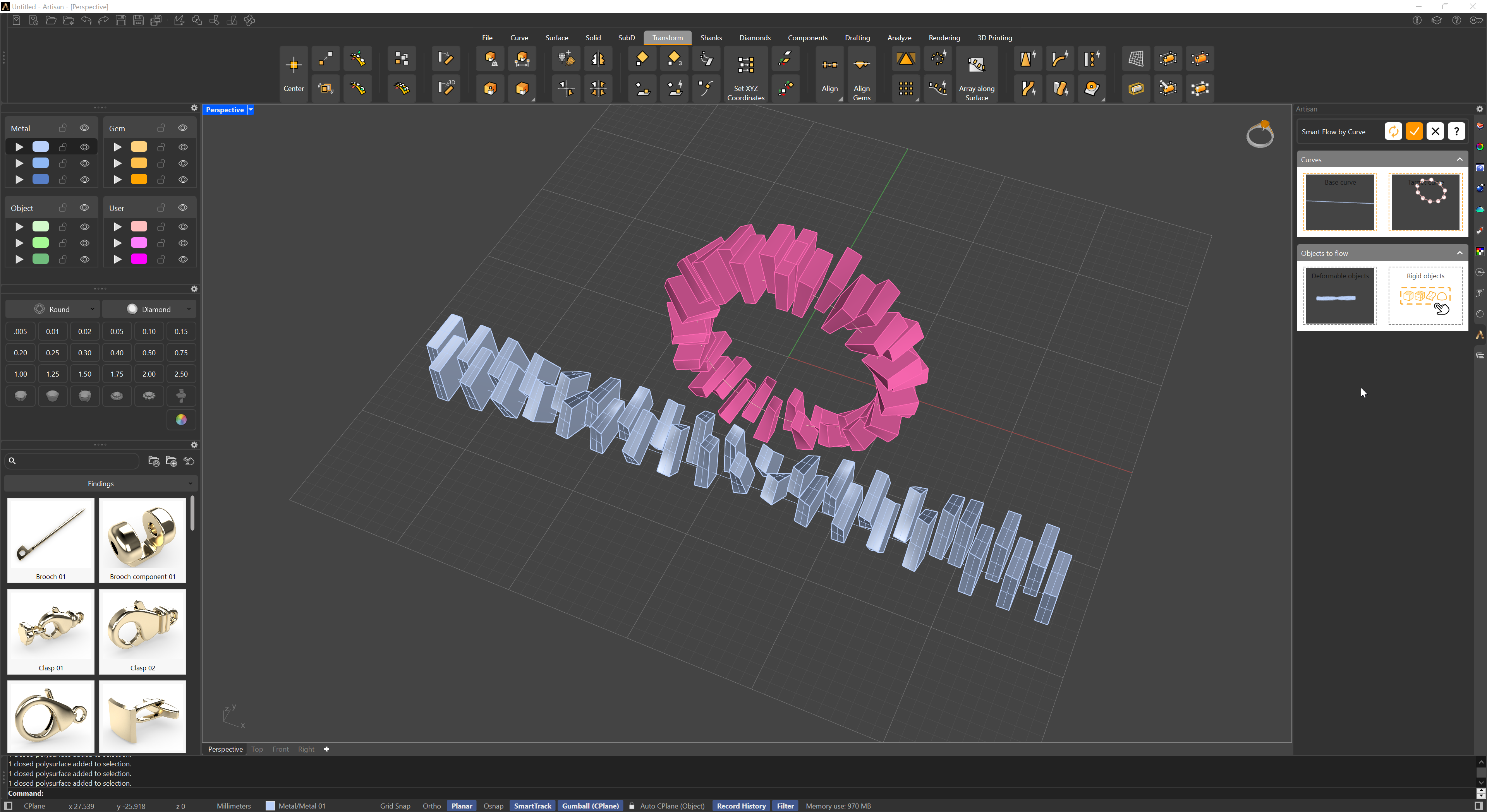Open Smart Flow by Curve help

1456,132
